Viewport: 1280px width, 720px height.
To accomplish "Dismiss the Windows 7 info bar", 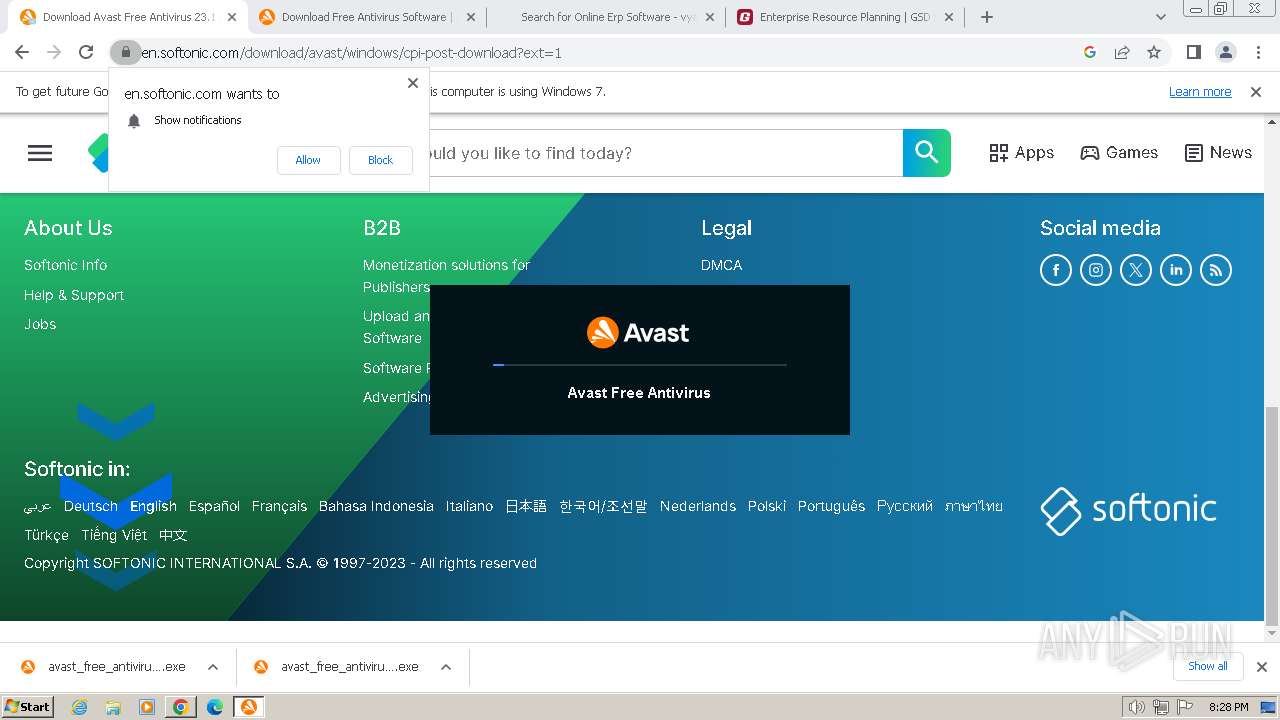I will click(x=1256, y=92).
